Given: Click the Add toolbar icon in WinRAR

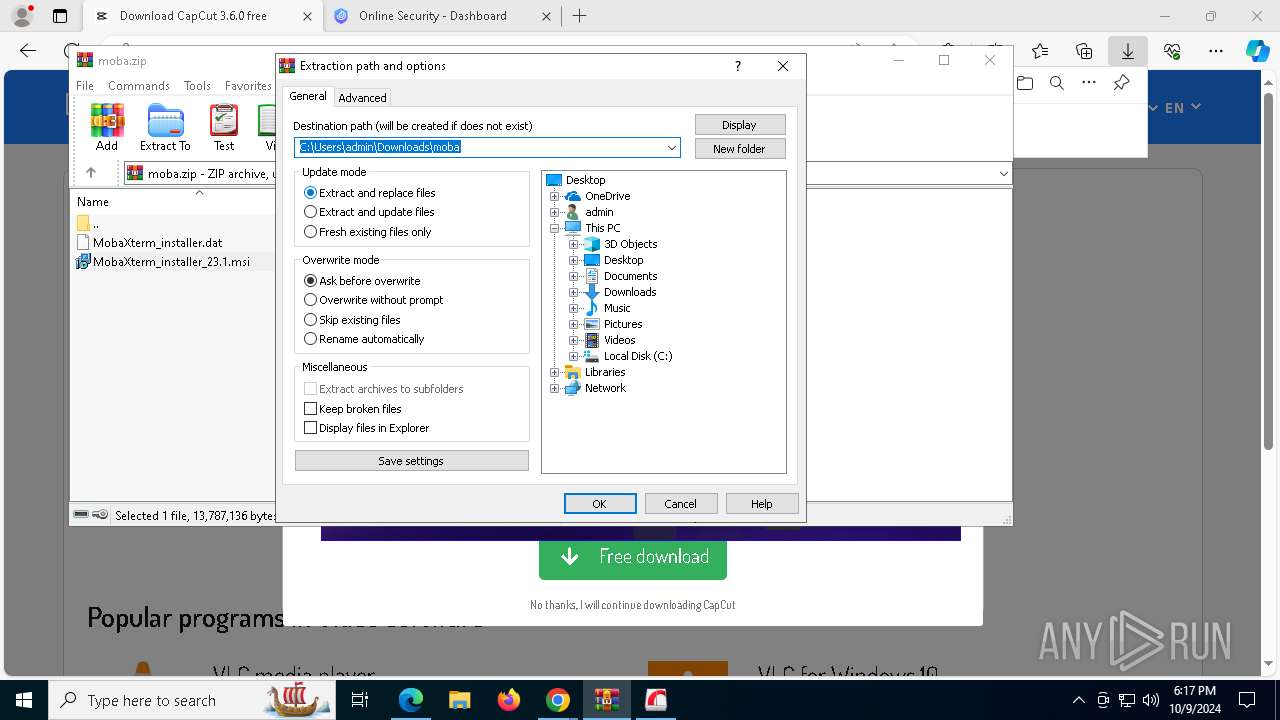Looking at the screenshot, I should point(107,127).
